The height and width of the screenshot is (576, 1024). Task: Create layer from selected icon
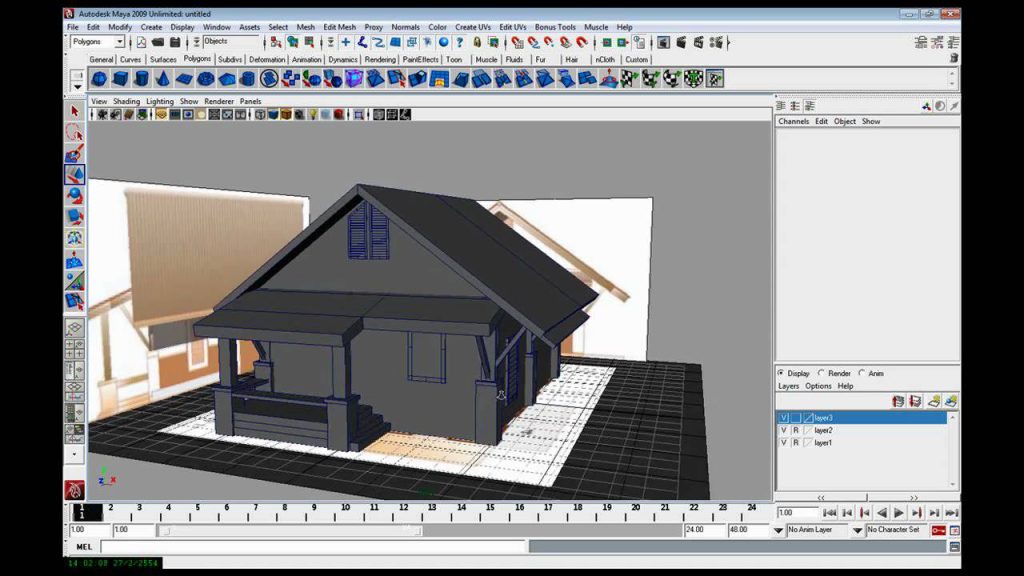point(951,401)
